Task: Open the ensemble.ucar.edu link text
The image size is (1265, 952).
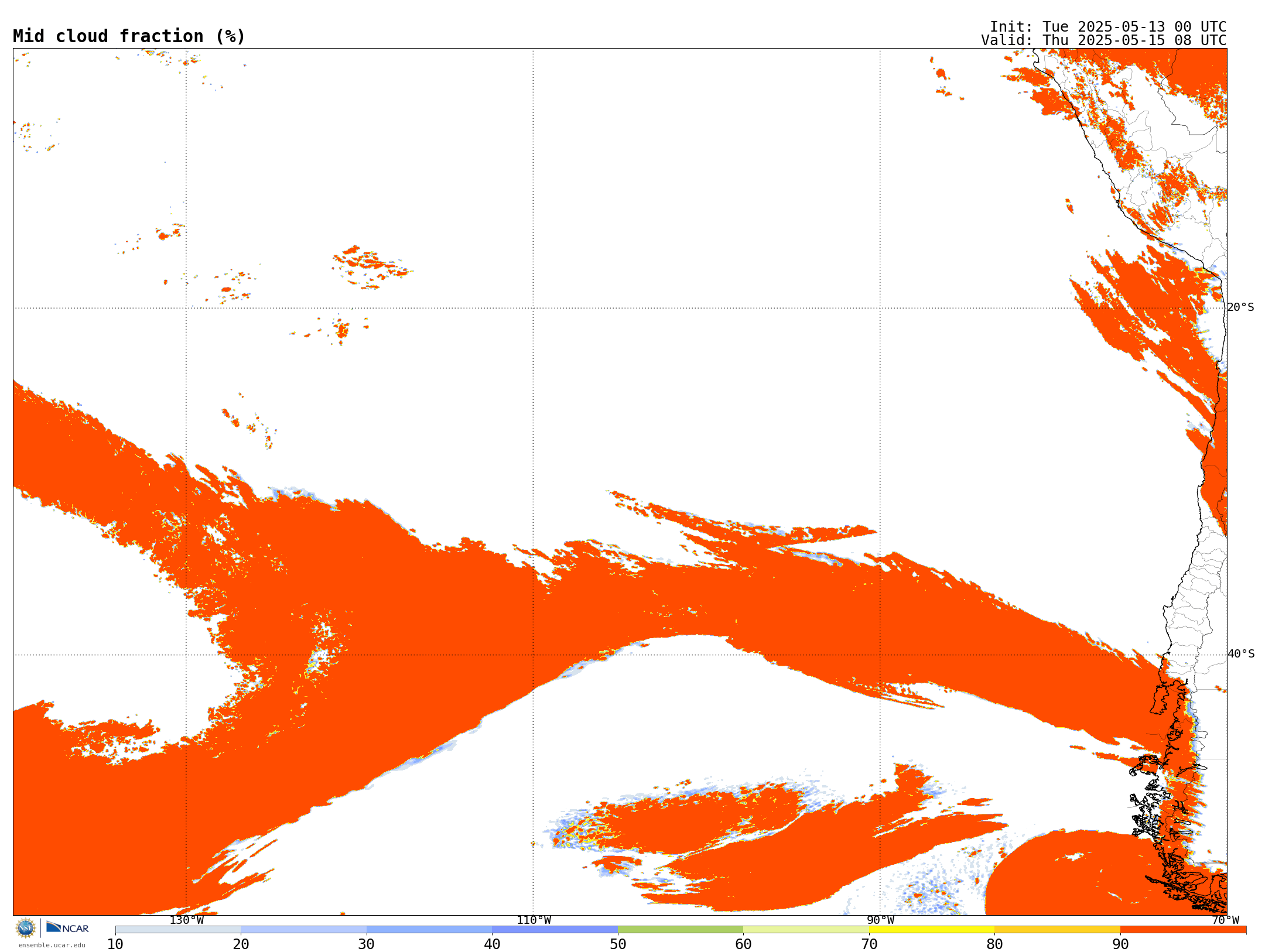Action: point(52,945)
